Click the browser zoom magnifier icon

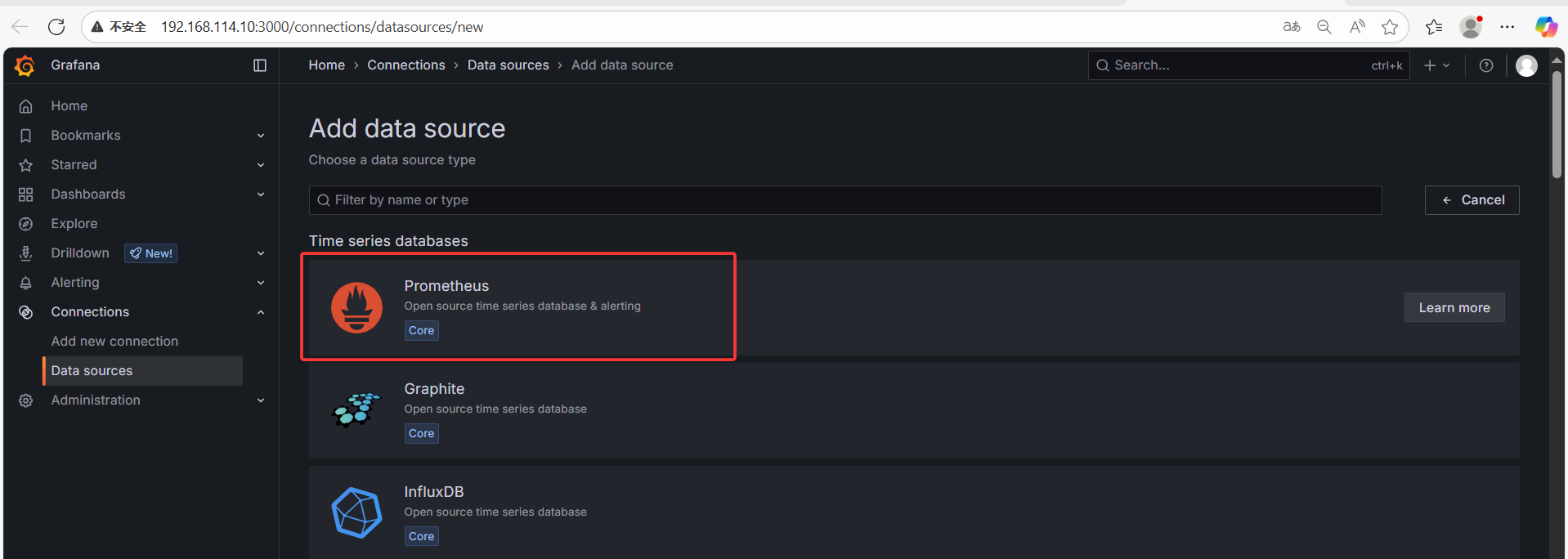(1324, 27)
